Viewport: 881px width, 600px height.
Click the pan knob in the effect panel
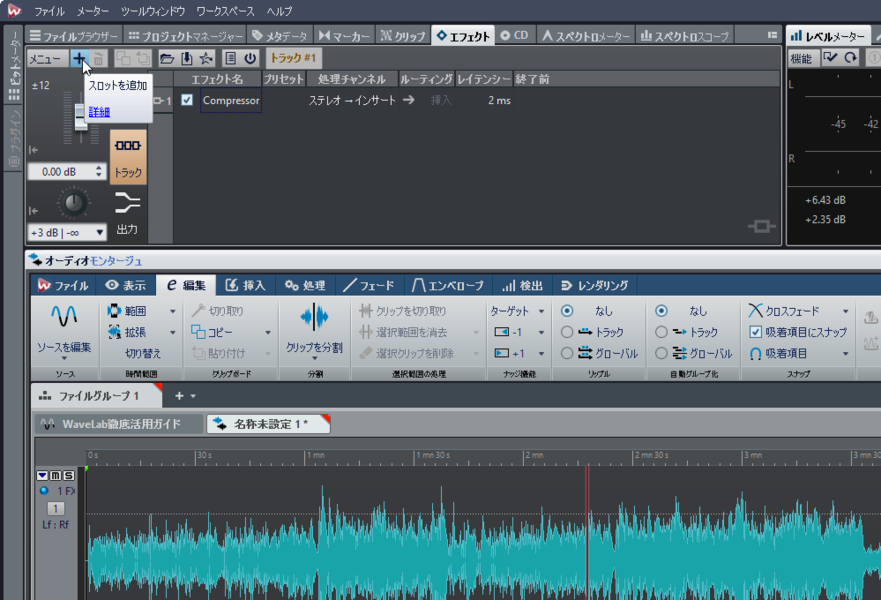click(73, 203)
